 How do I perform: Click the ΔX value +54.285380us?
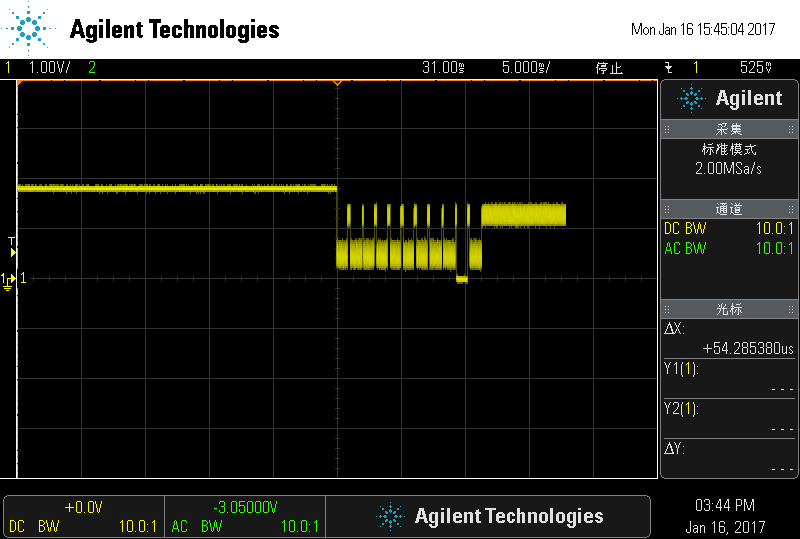(x=748, y=349)
